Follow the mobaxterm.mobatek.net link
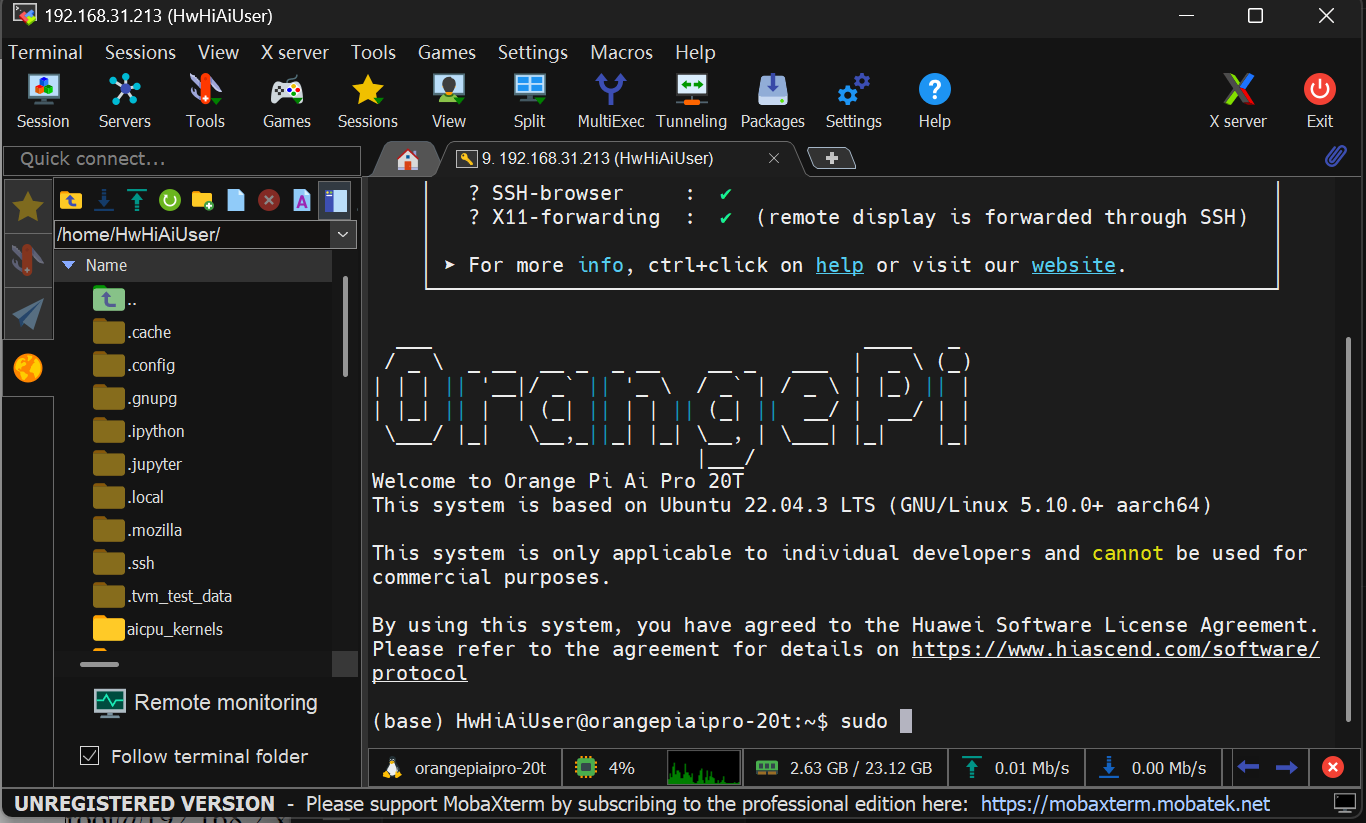Viewport: 1366px width, 823px height. click(x=1125, y=804)
